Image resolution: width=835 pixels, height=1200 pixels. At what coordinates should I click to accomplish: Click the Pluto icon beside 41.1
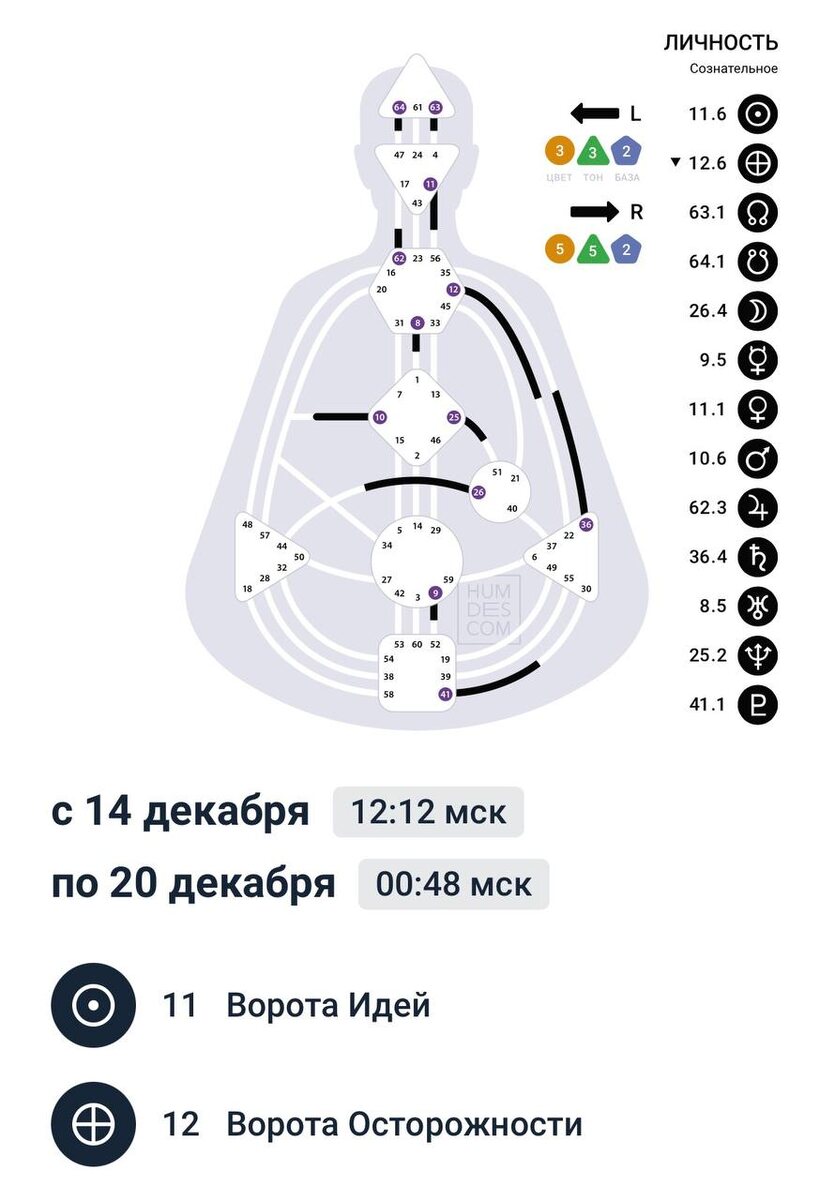point(757,704)
